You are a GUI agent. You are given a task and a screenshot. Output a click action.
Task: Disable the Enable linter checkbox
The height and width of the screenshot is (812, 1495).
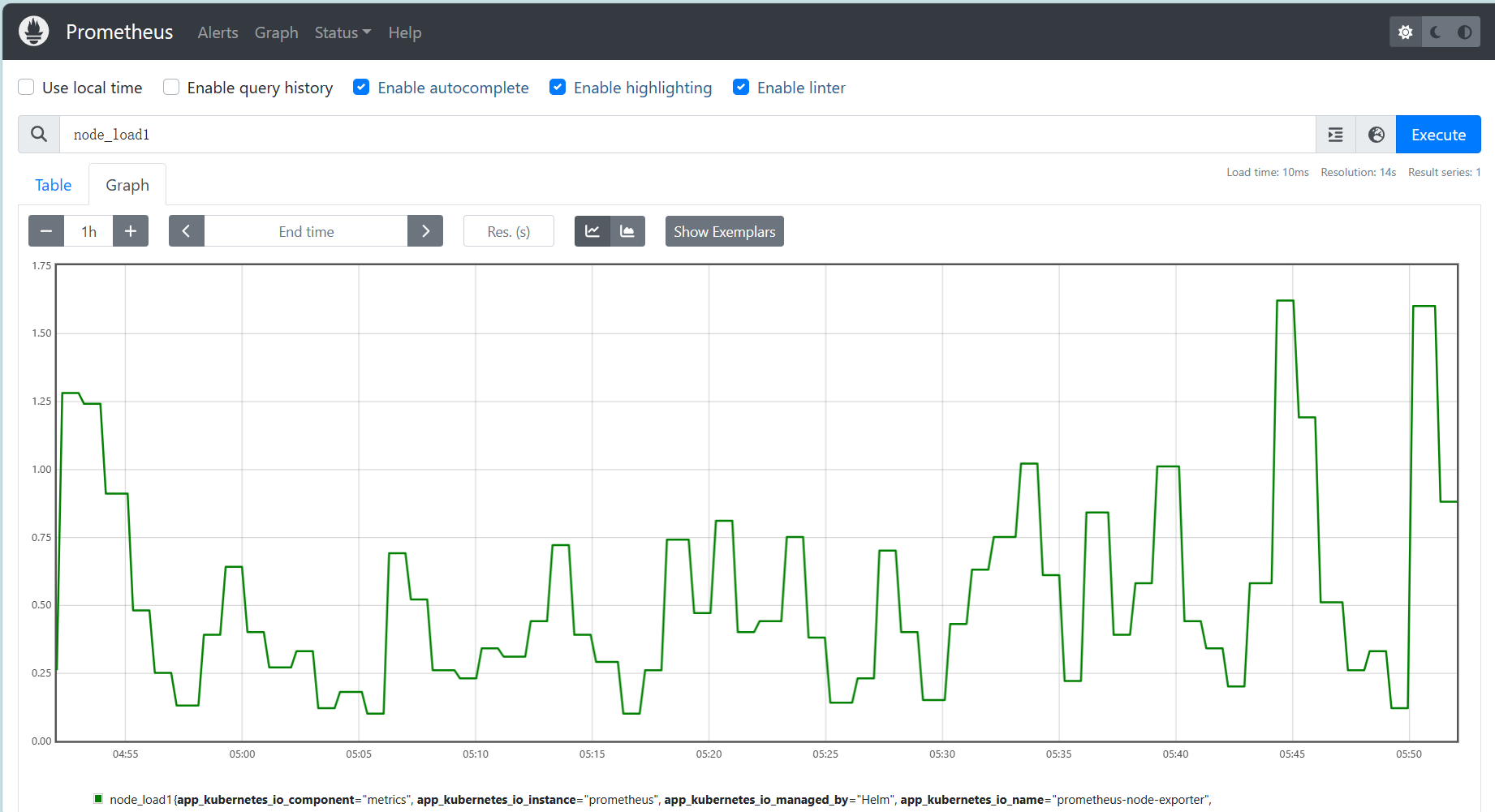point(741,88)
